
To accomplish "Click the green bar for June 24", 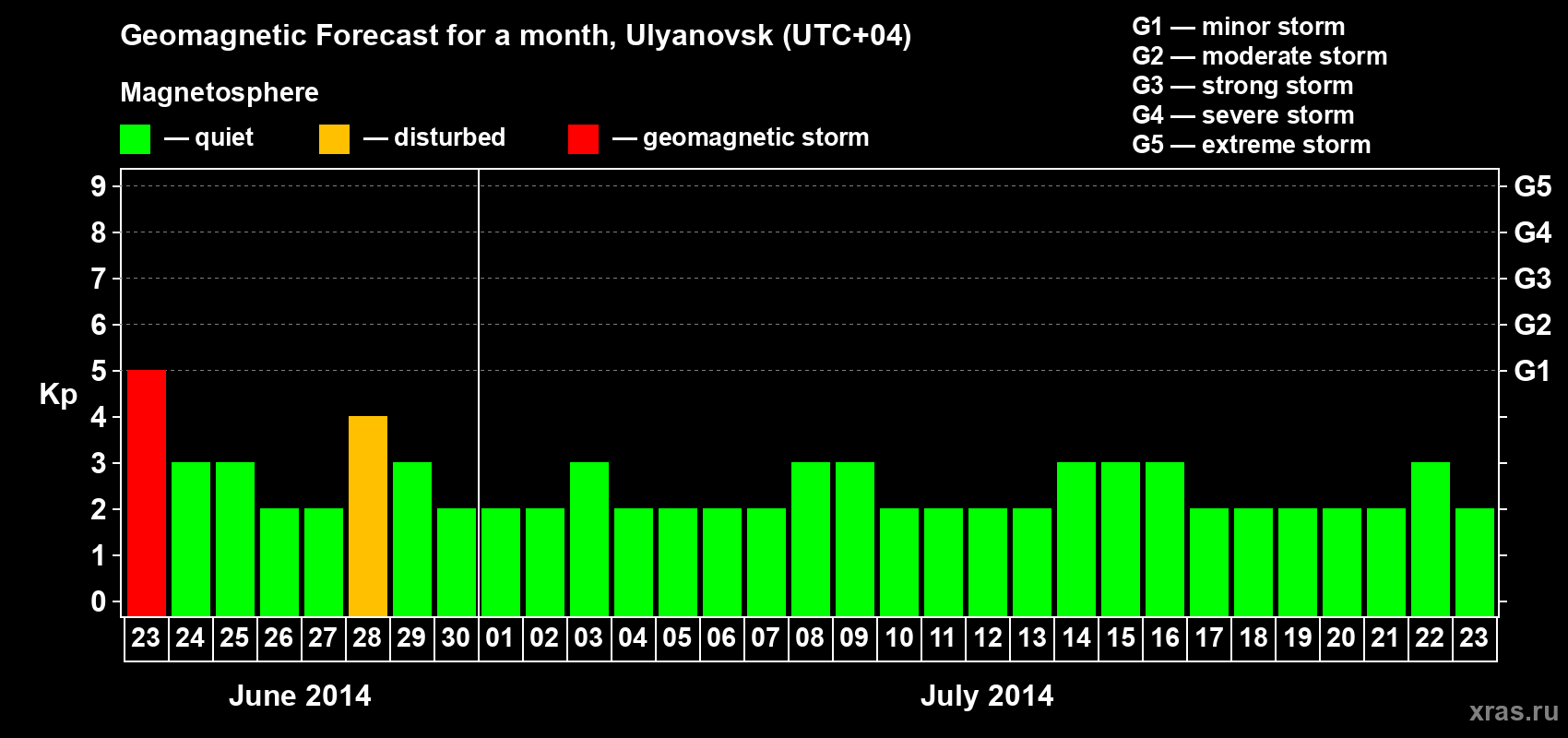I will click(191, 539).
